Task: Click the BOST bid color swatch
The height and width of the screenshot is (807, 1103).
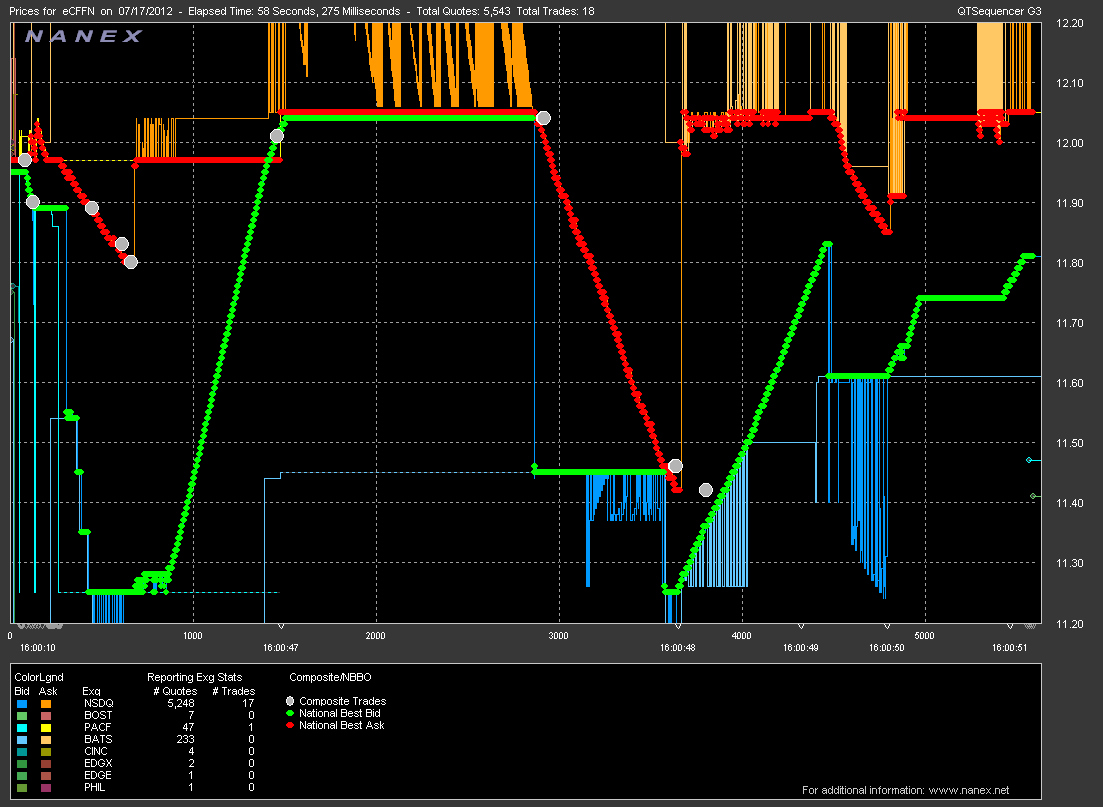Action: point(22,715)
